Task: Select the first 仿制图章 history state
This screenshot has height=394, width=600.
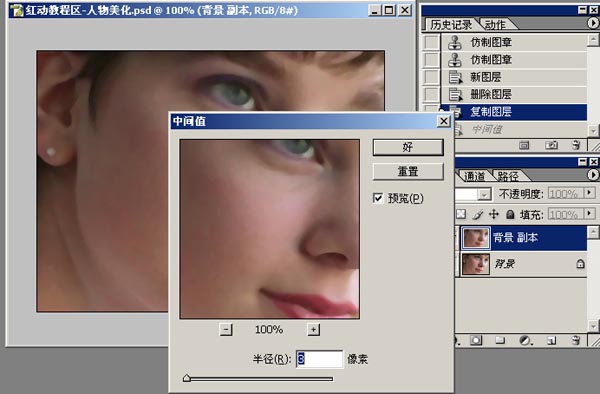Action: [x=514, y=42]
